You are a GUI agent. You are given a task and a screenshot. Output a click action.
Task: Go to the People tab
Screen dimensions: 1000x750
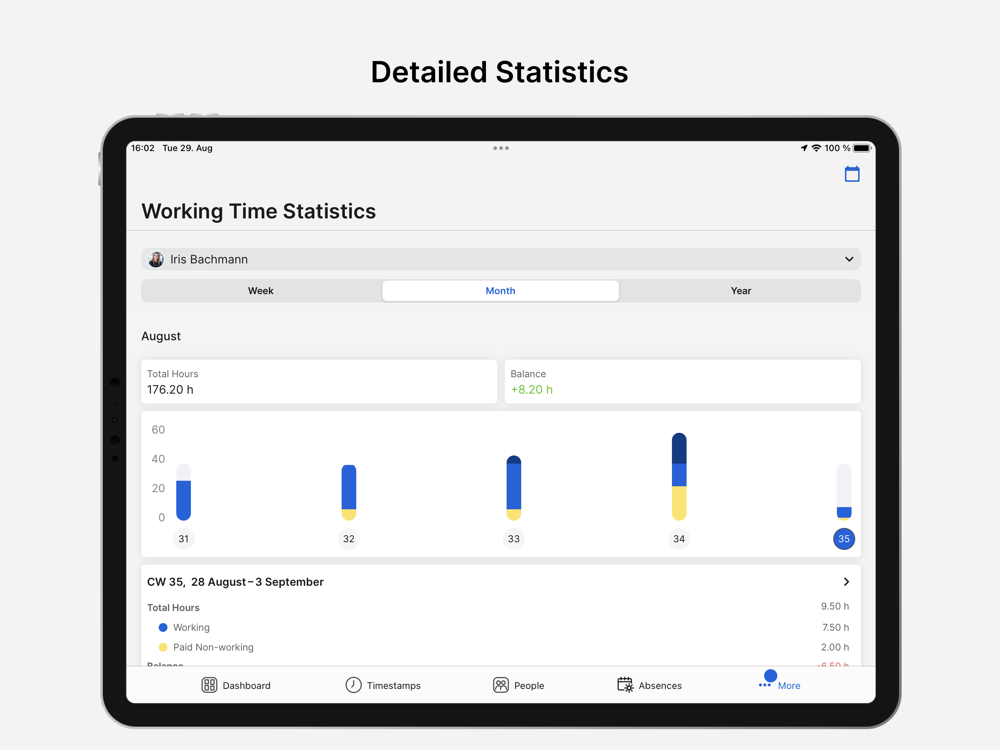click(x=518, y=685)
